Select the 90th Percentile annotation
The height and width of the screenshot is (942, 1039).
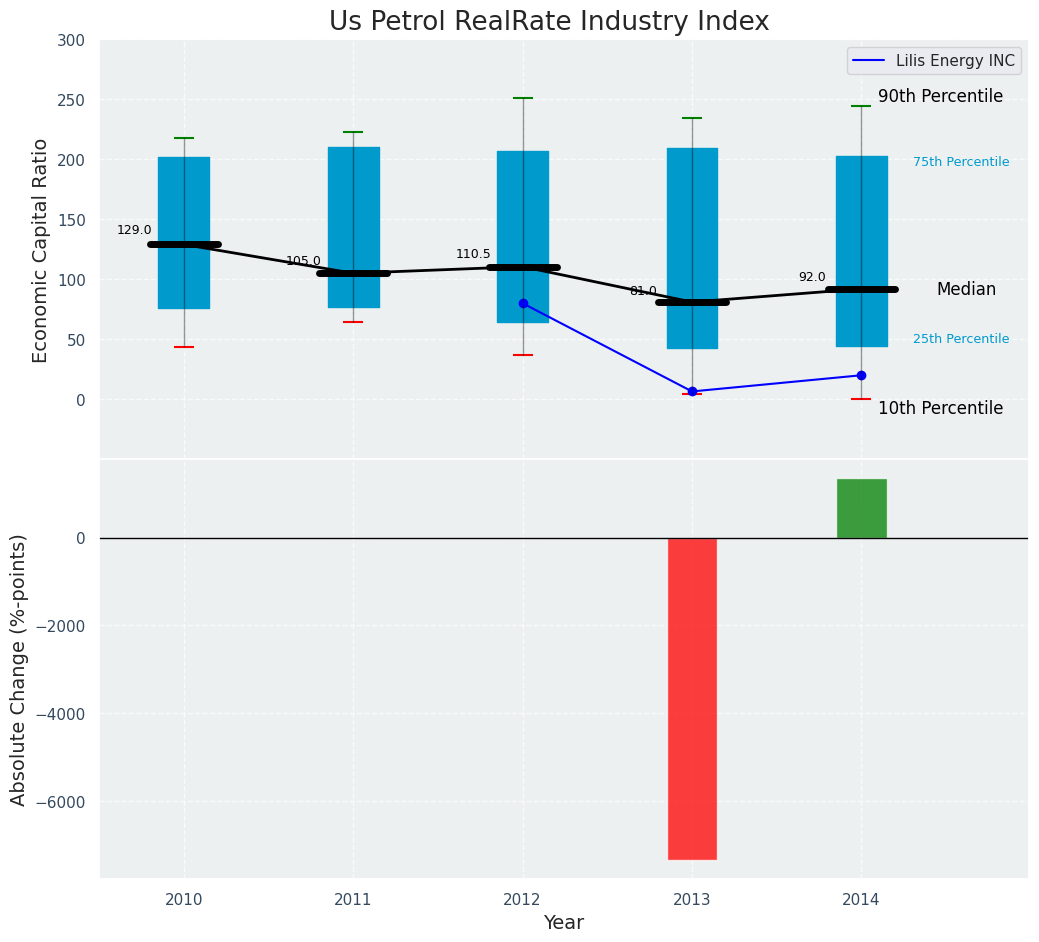(x=940, y=96)
